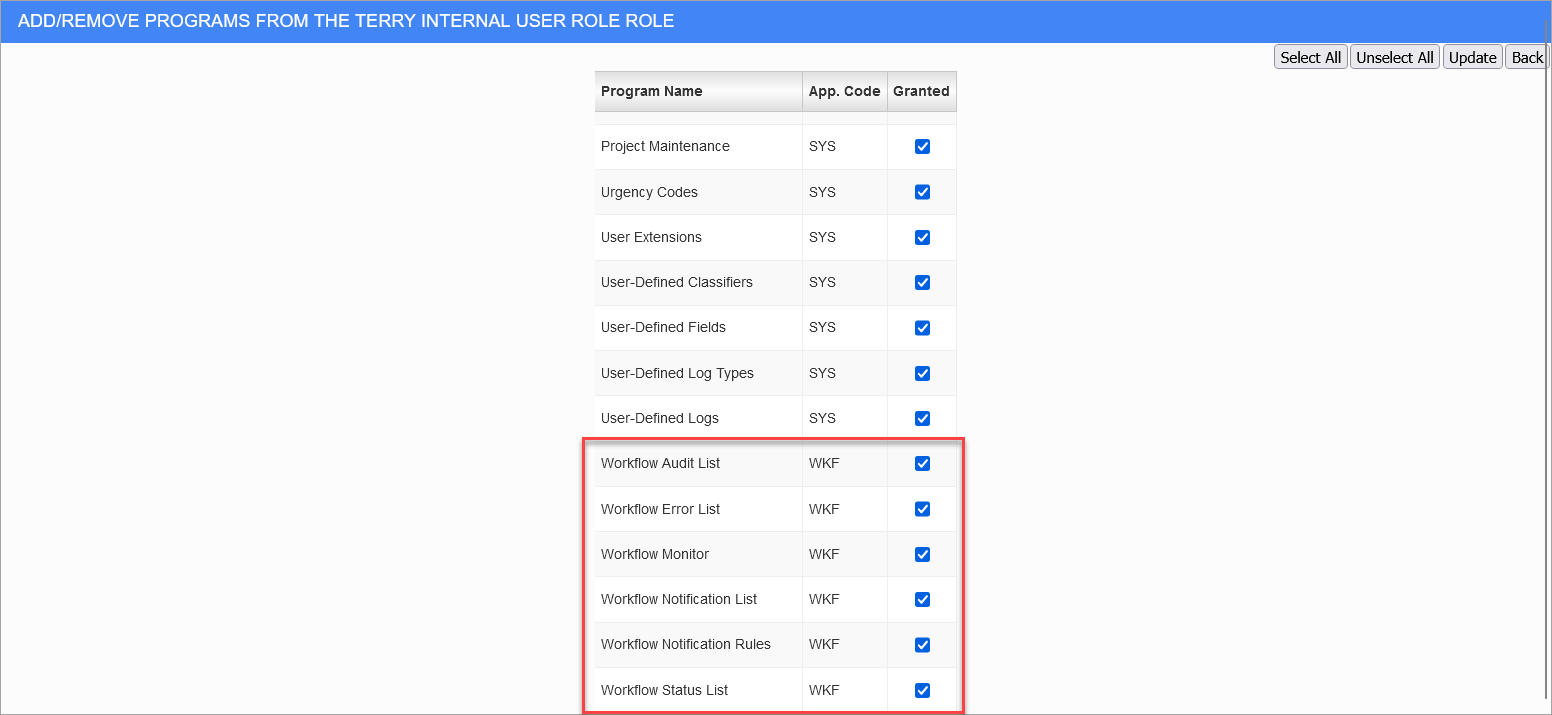This screenshot has width=1552, height=715.
Task: Disable the Workflow Error List program
Action: pos(922,508)
